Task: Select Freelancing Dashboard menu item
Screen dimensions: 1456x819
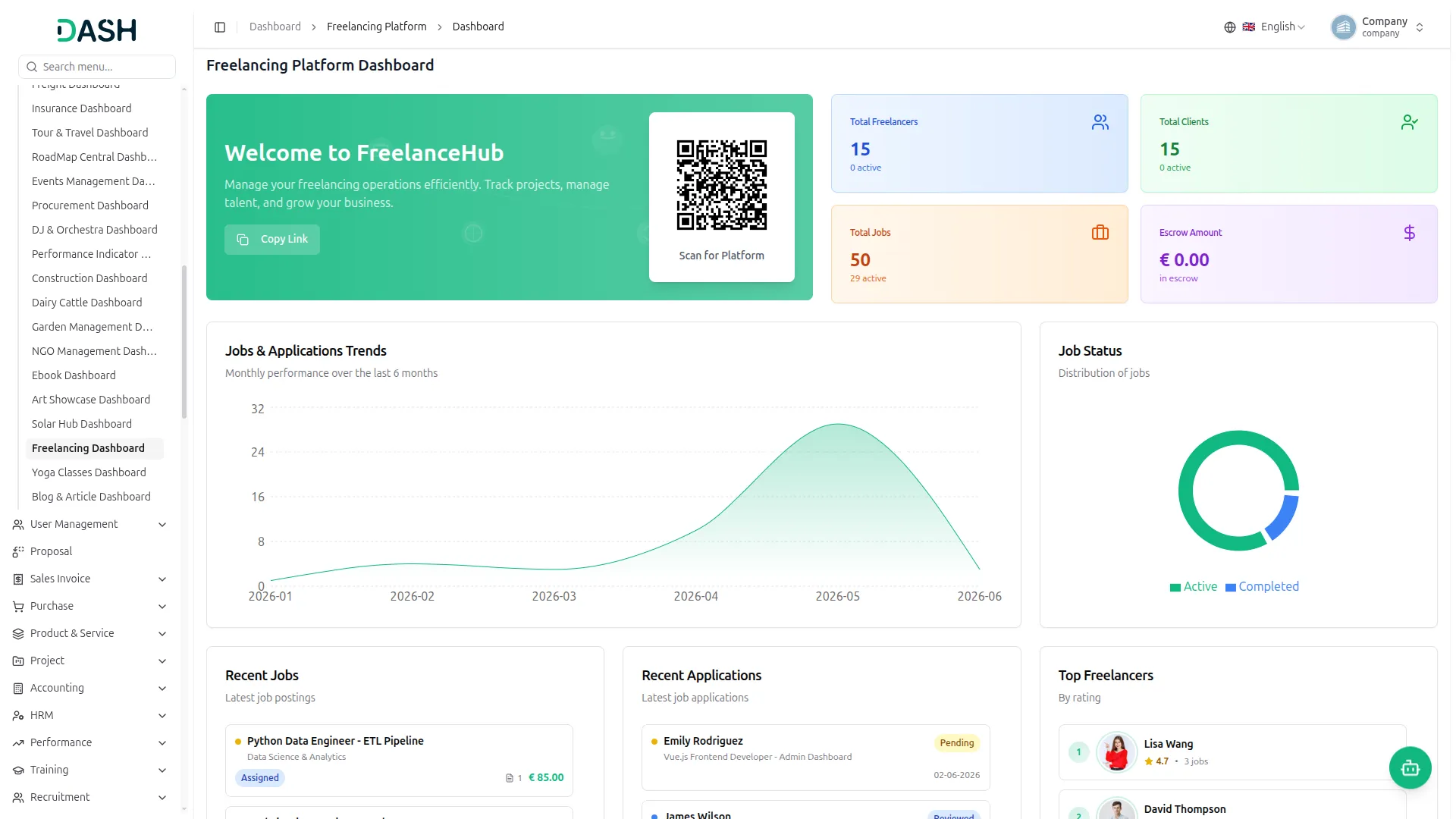Action: pyautogui.click(x=95, y=448)
